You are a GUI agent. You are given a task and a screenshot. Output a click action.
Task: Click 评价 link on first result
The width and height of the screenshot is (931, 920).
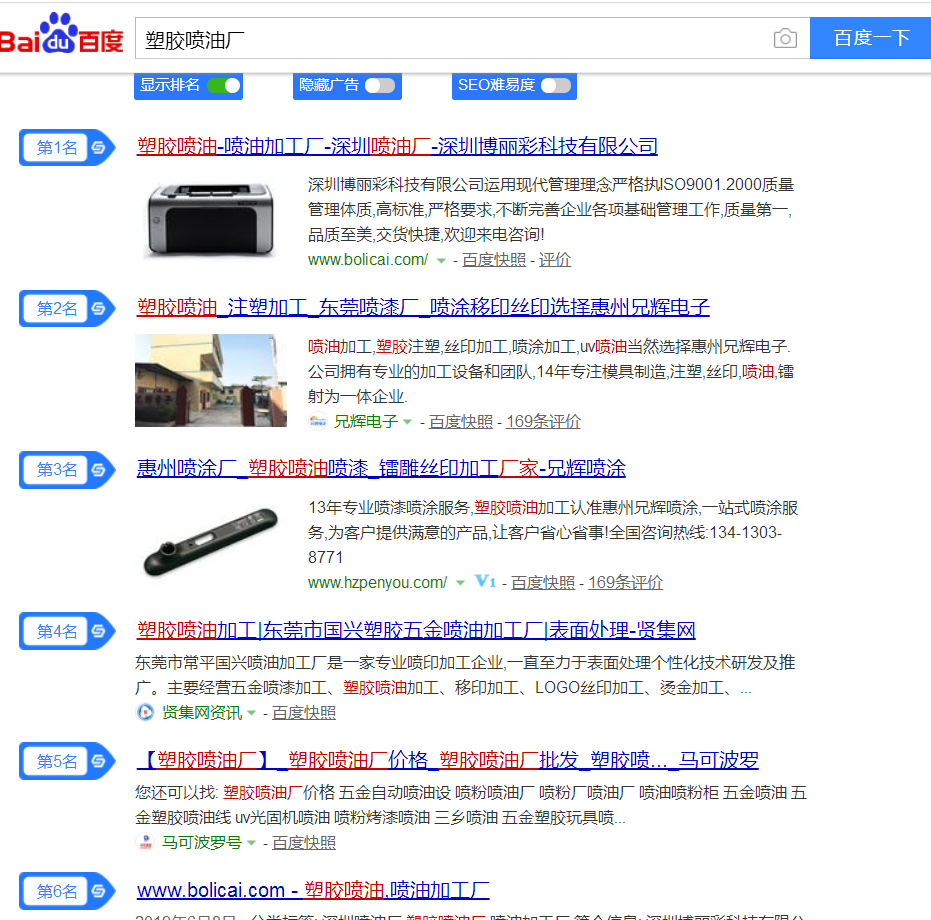(x=555, y=260)
